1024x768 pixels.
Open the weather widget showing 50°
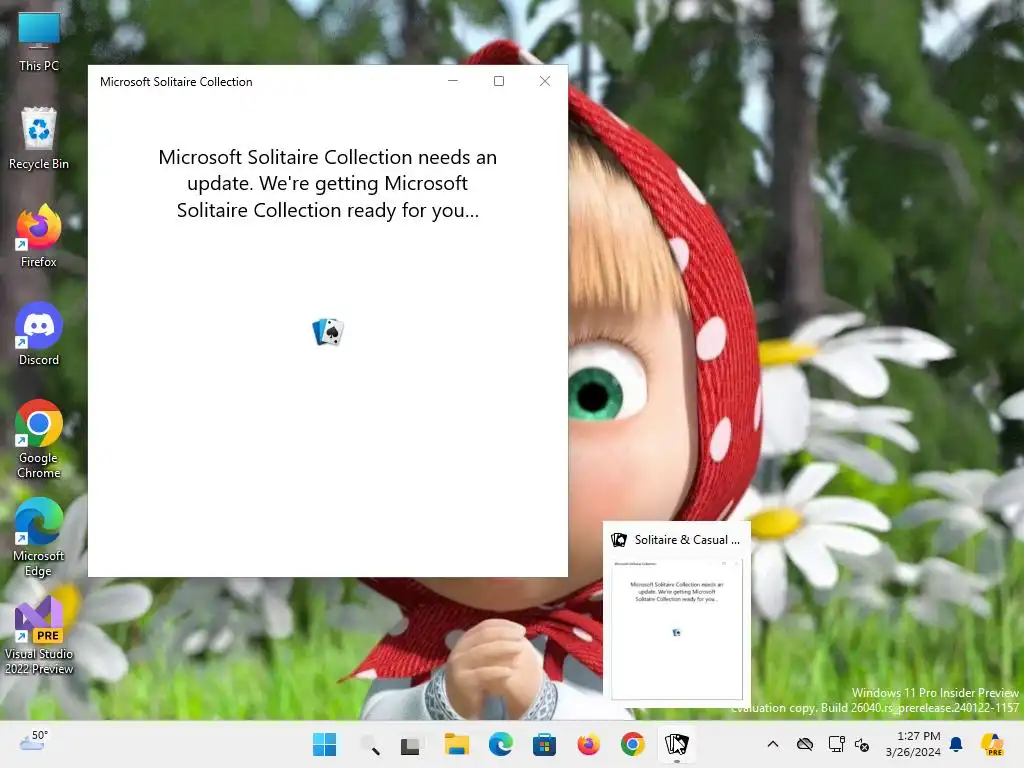[x=33, y=743]
